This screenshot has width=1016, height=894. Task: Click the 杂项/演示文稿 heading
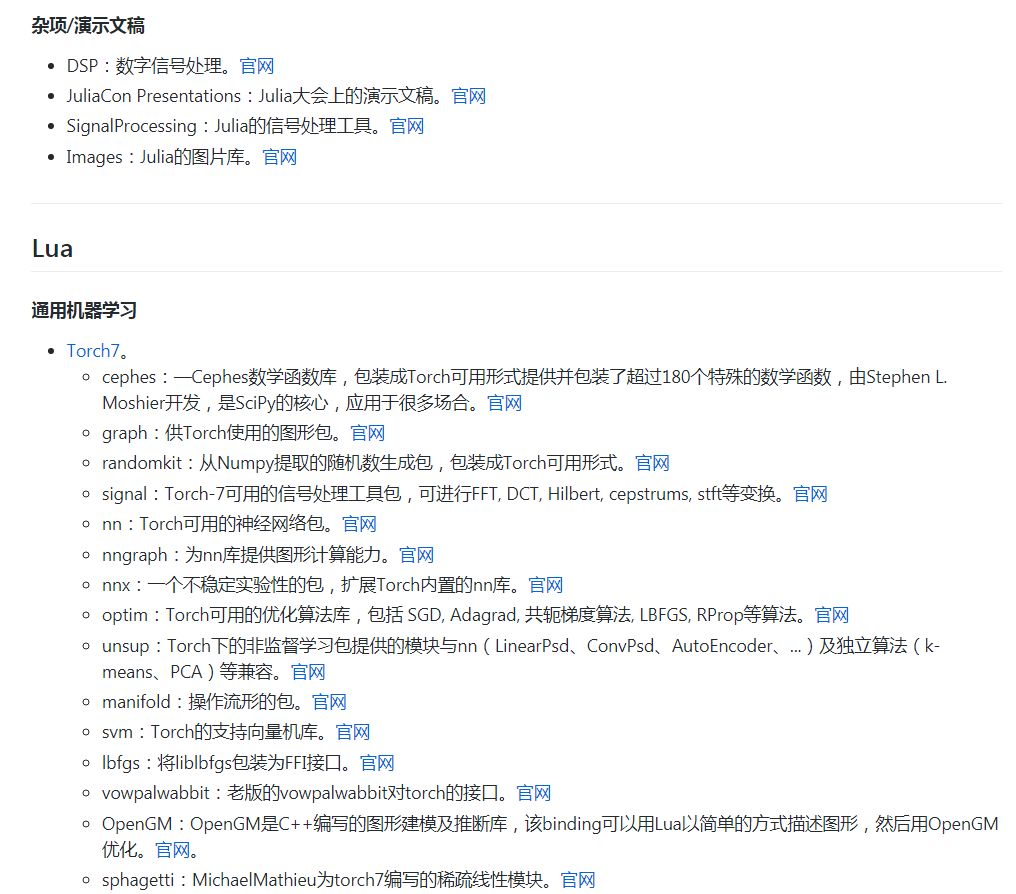(88, 26)
